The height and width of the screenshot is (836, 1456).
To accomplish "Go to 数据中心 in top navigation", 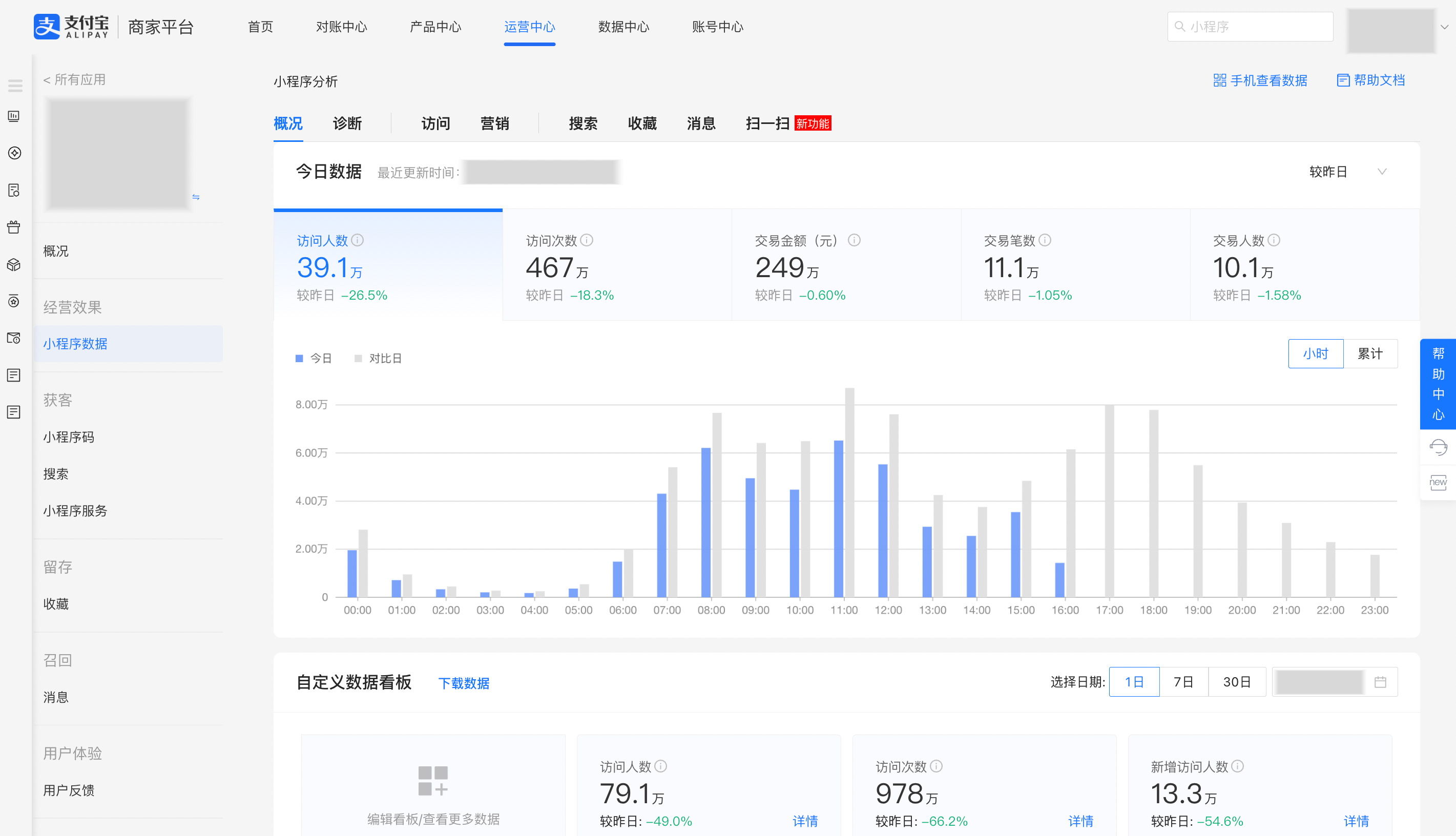I will pos(623,27).
